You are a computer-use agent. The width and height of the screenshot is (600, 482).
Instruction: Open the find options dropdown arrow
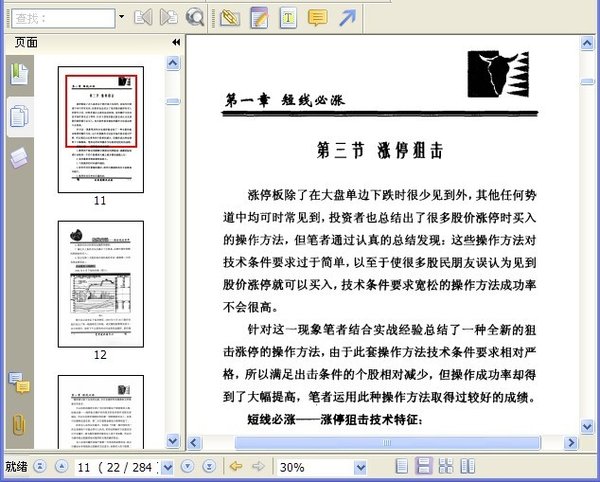[122, 17]
